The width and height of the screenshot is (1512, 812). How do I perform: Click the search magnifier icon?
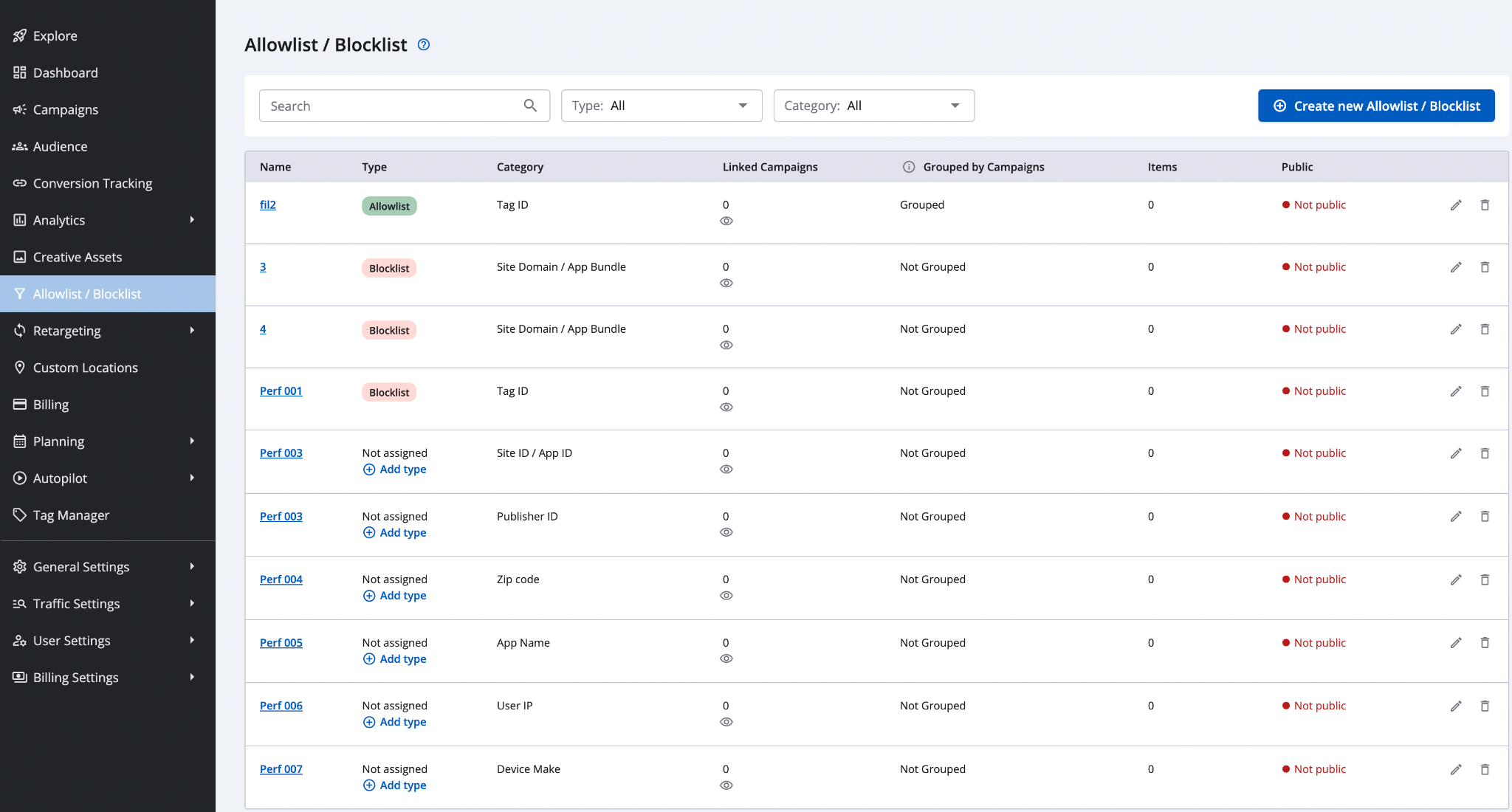coord(530,106)
